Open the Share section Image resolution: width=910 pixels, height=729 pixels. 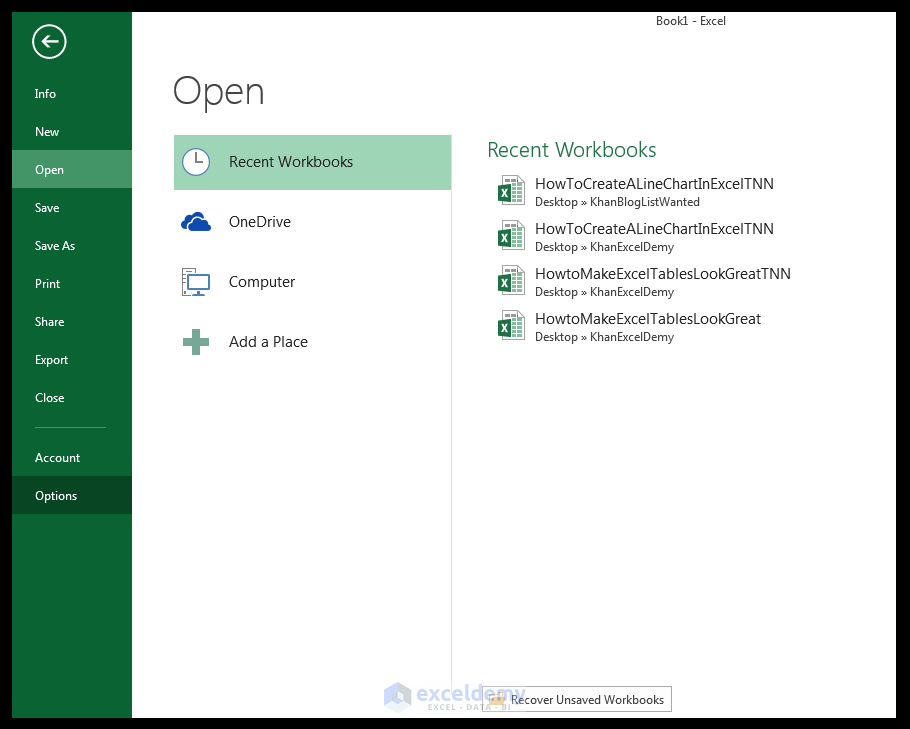click(72, 322)
